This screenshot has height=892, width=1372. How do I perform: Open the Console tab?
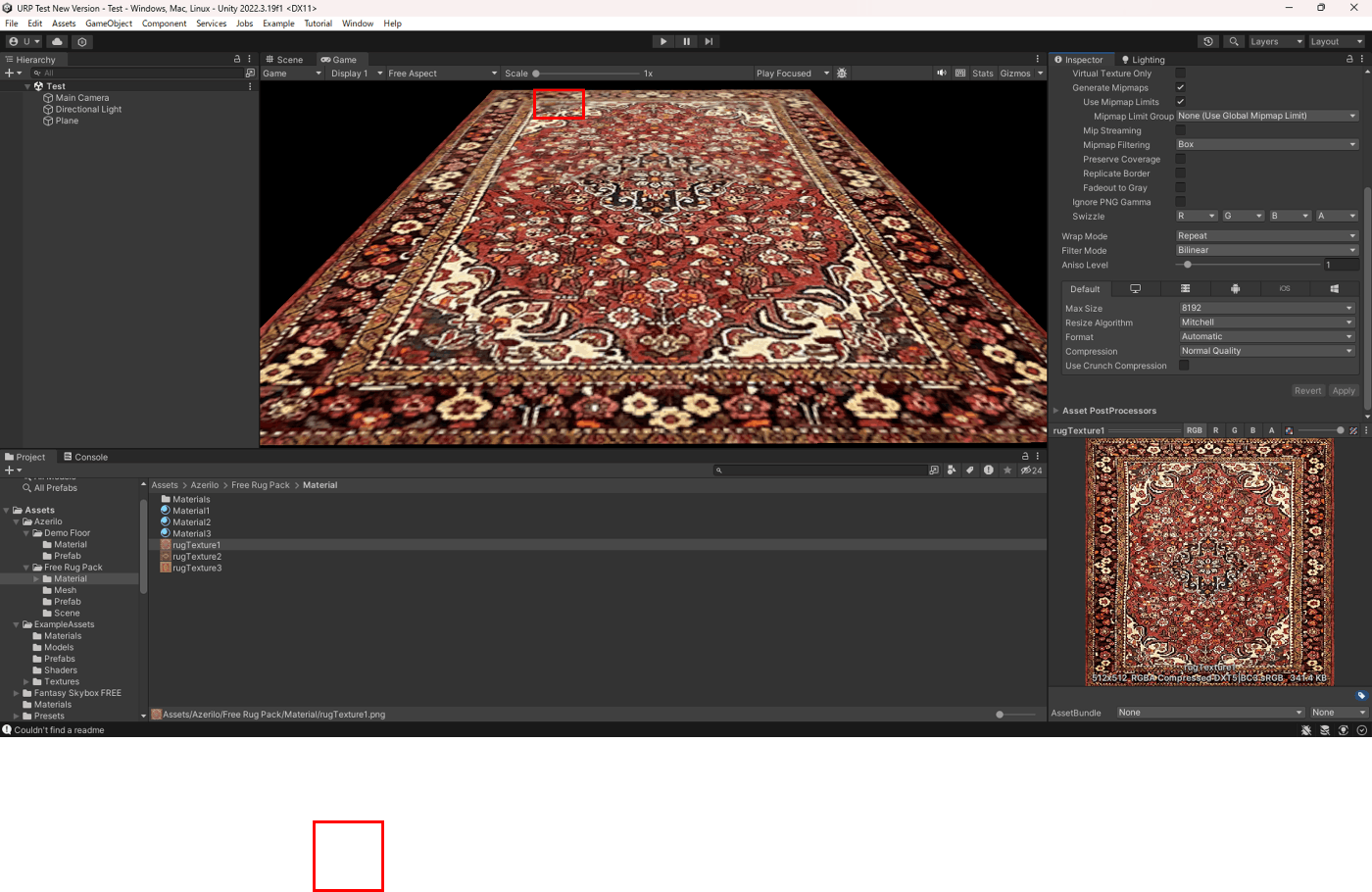coord(85,457)
